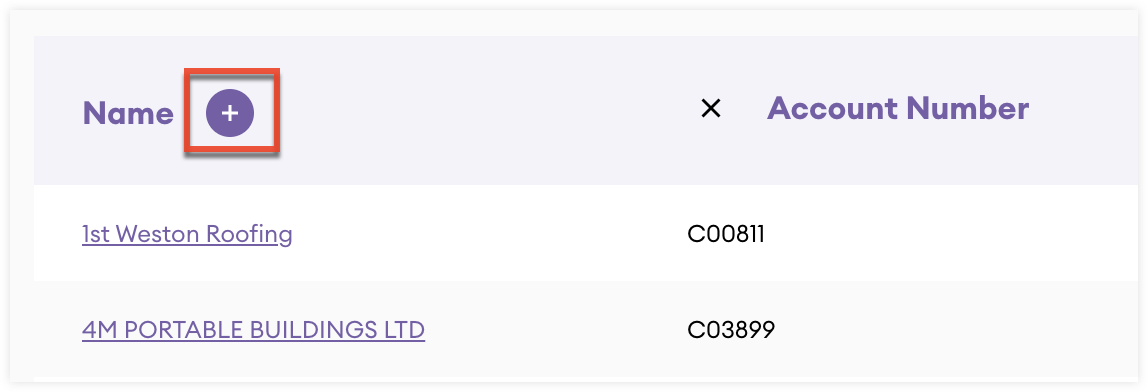The height and width of the screenshot is (392, 1148).
Task: Click the white plus sign in the purple circle
Action: (230, 114)
